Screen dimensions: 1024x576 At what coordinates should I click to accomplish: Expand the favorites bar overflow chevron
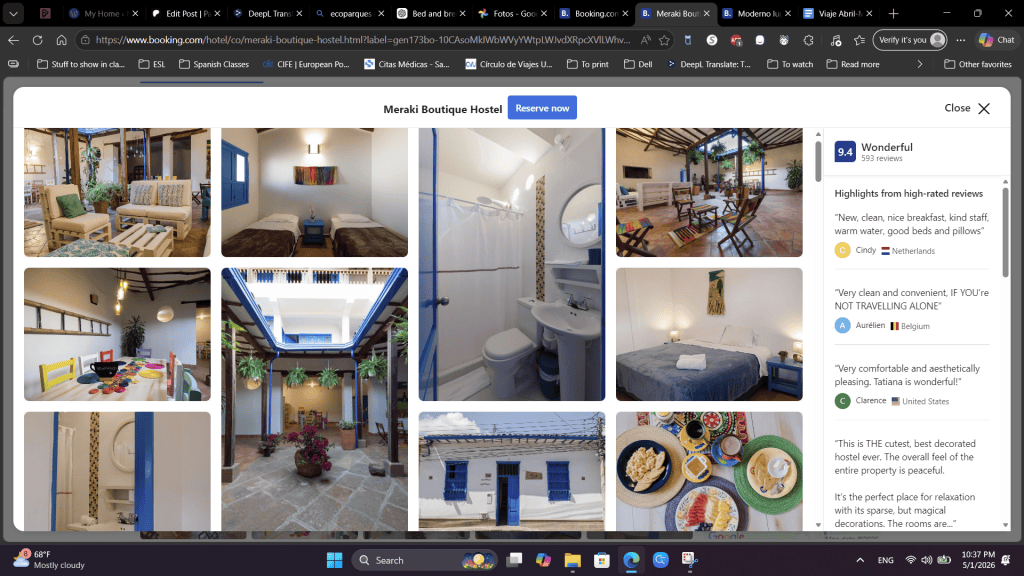(x=920, y=64)
